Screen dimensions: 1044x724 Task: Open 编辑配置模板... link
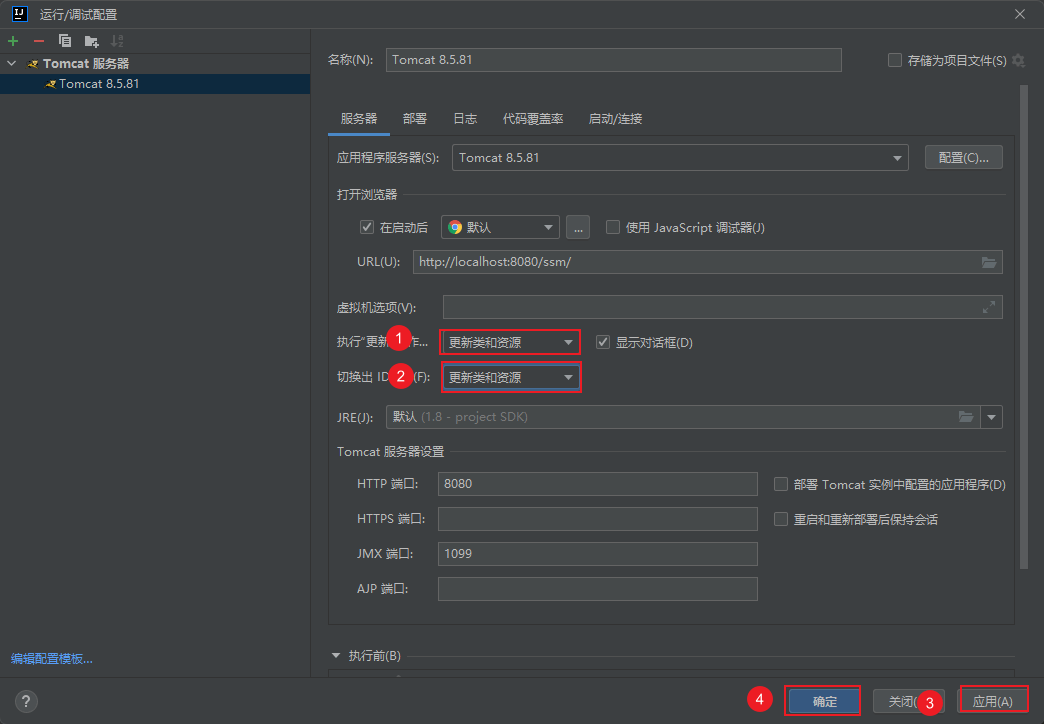pyautogui.click(x=52, y=659)
